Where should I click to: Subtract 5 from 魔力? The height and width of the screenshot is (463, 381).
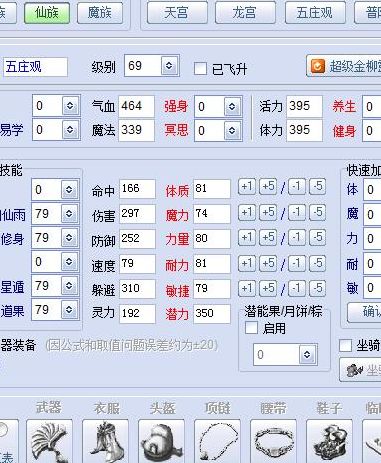[x=317, y=212]
